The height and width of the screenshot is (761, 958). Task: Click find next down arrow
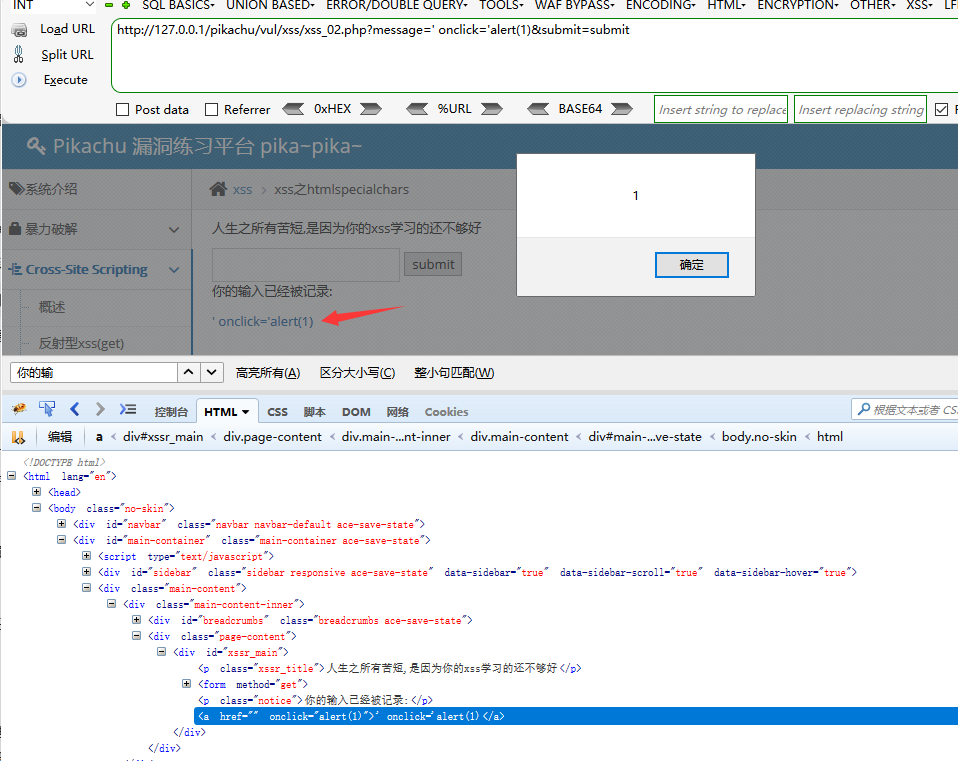[211, 372]
